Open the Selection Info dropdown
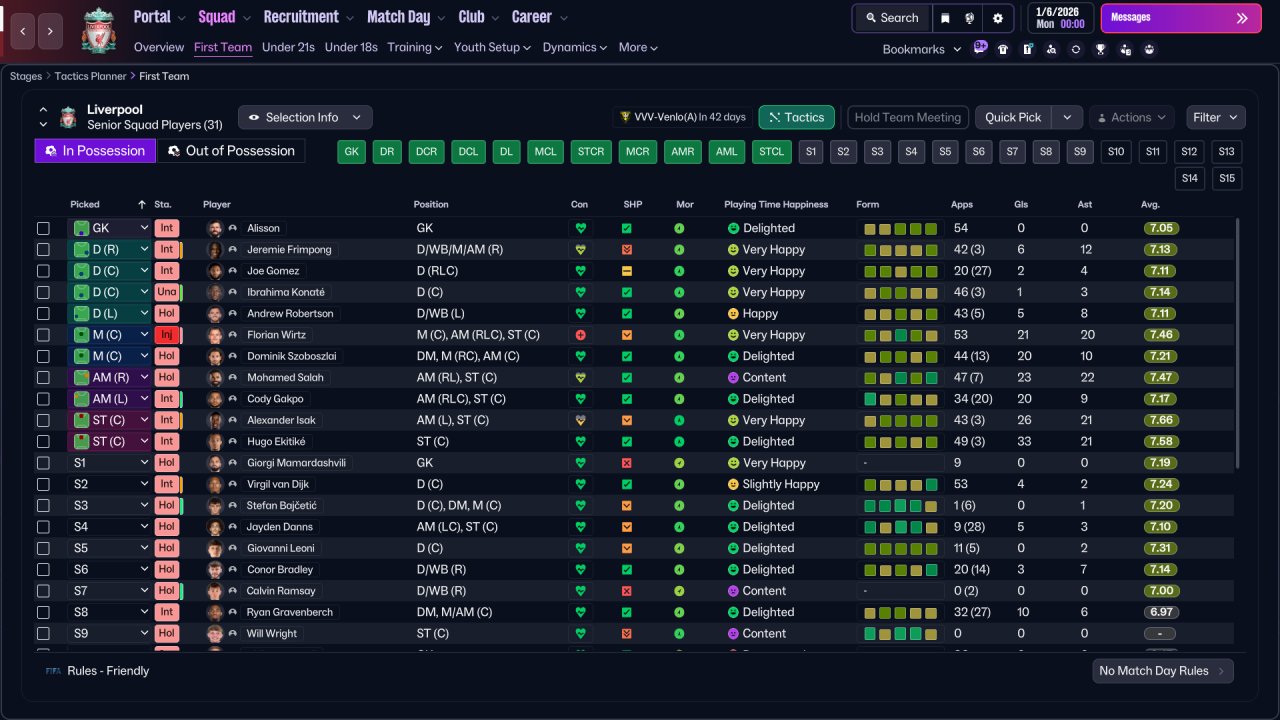1280x720 pixels. pyautogui.click(x=305, y=117)
